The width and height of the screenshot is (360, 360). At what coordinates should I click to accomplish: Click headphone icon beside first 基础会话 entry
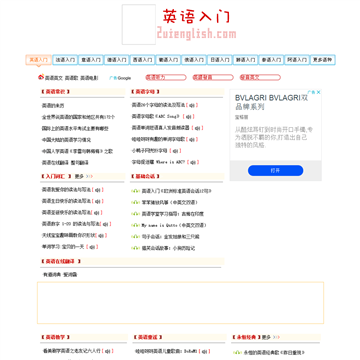point(135,191)
